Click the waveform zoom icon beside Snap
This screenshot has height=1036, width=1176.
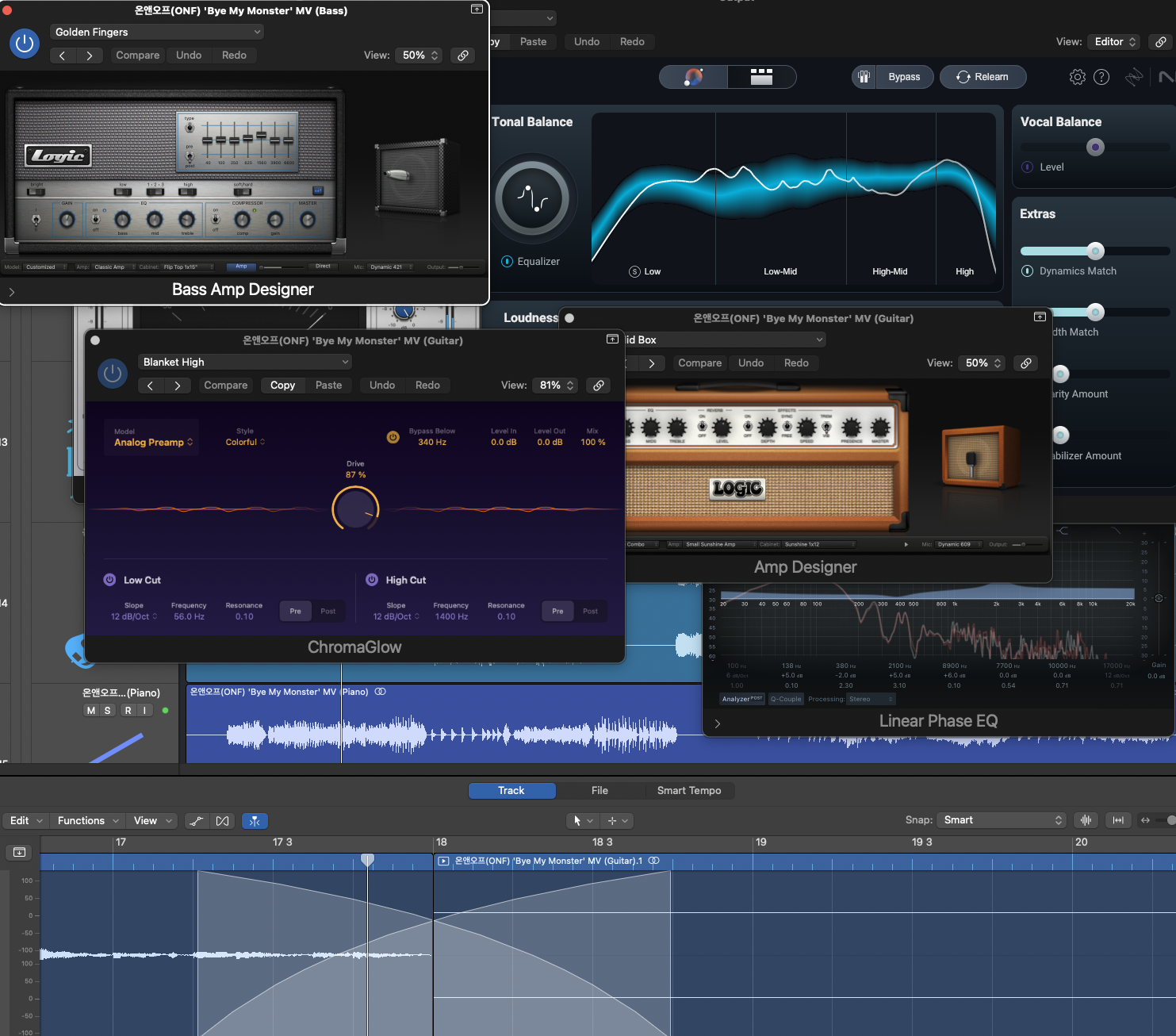coord(1086,820)
